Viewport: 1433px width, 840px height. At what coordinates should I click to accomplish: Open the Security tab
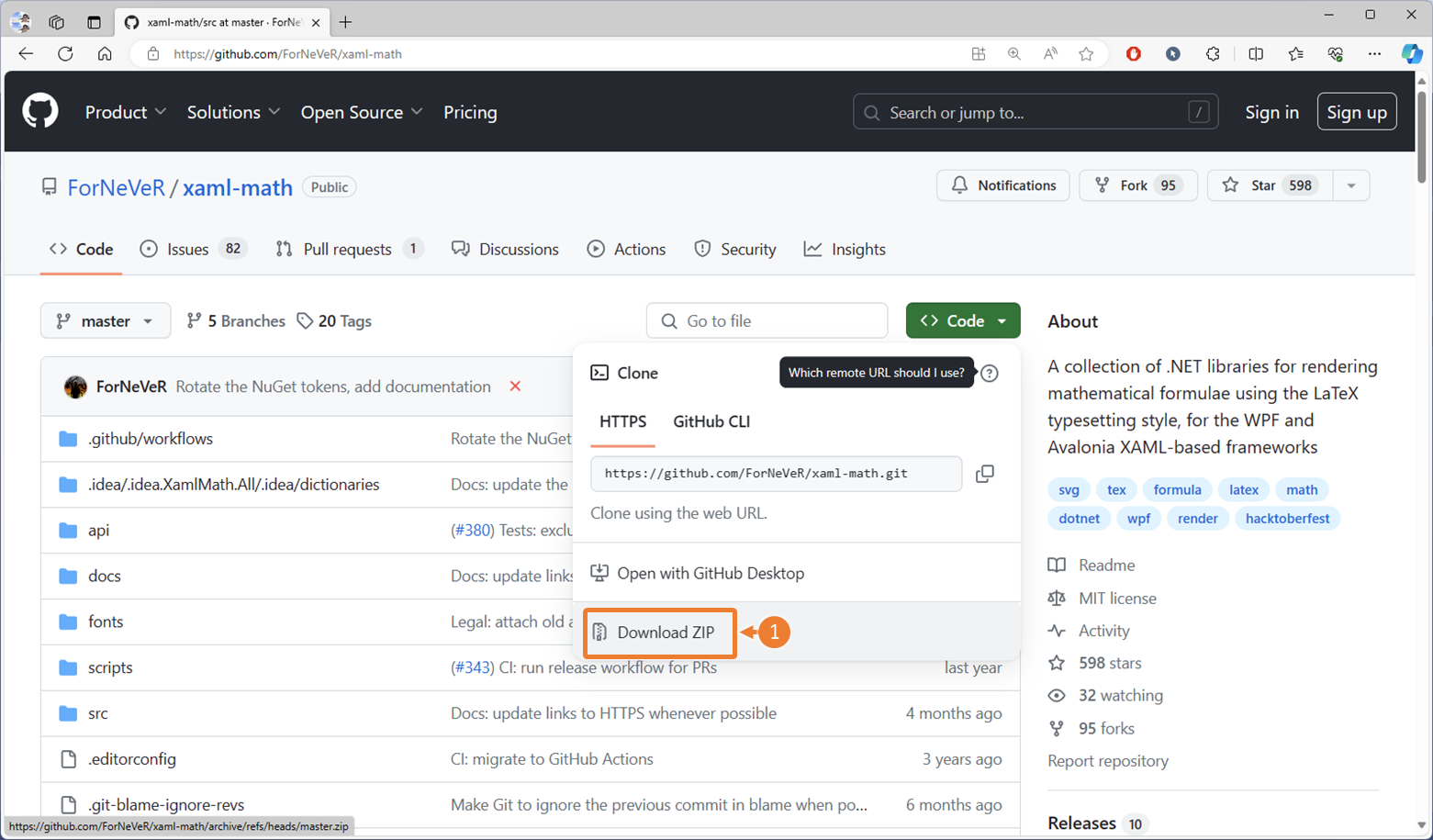point(735,249)
